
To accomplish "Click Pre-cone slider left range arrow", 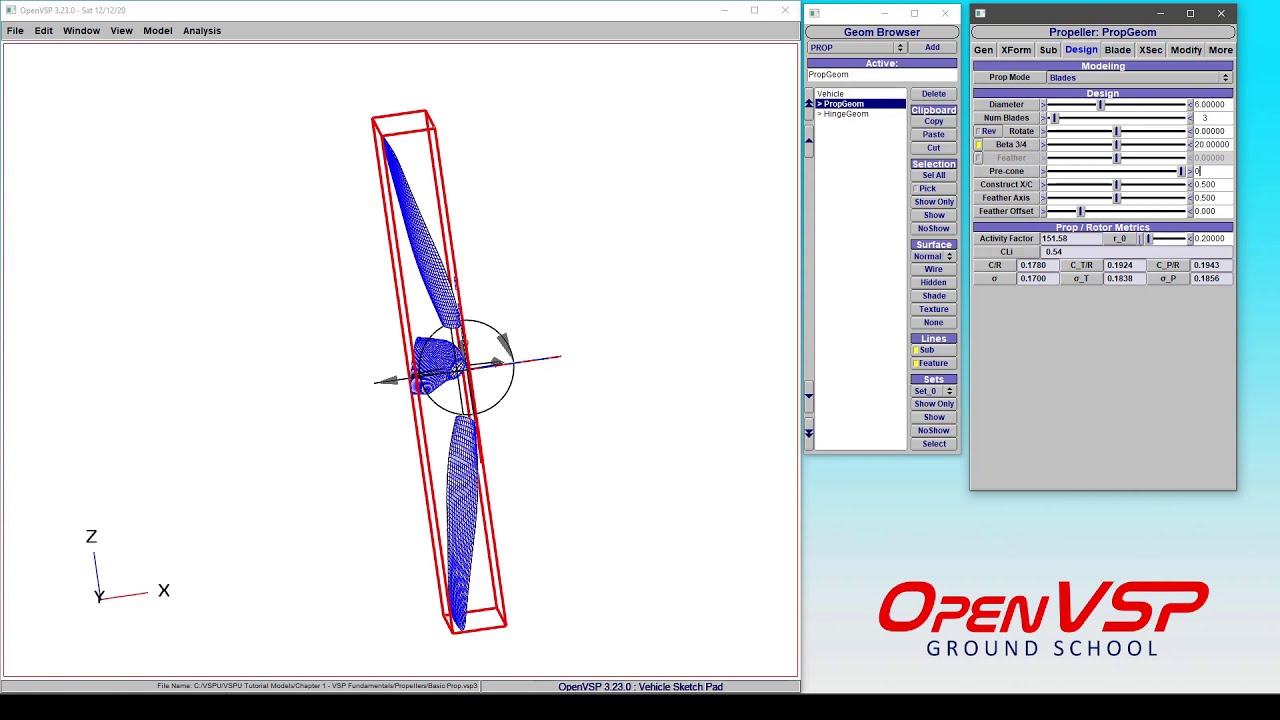I will coord(1043,171).
